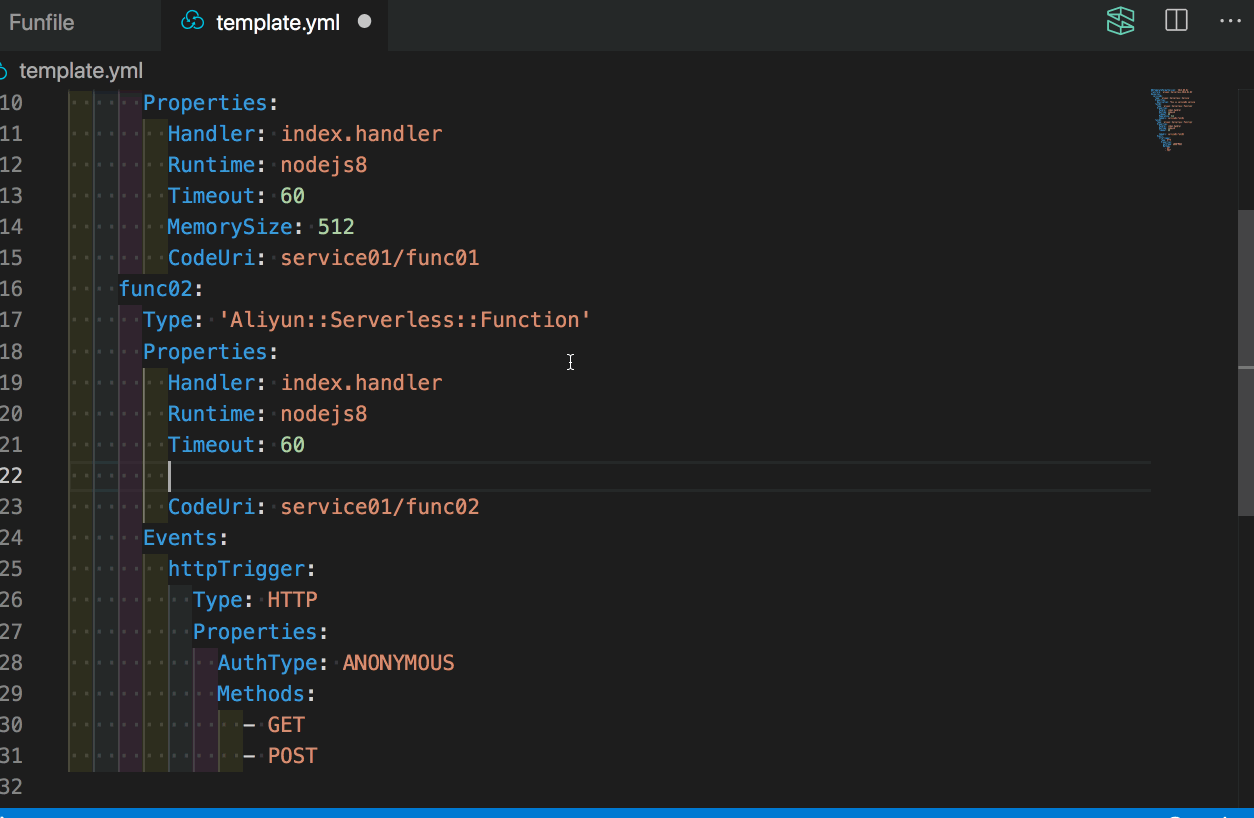
Task: Click the cloud icon on the template.yml tab
Action: pyautogui.click(x=192, y=22)
